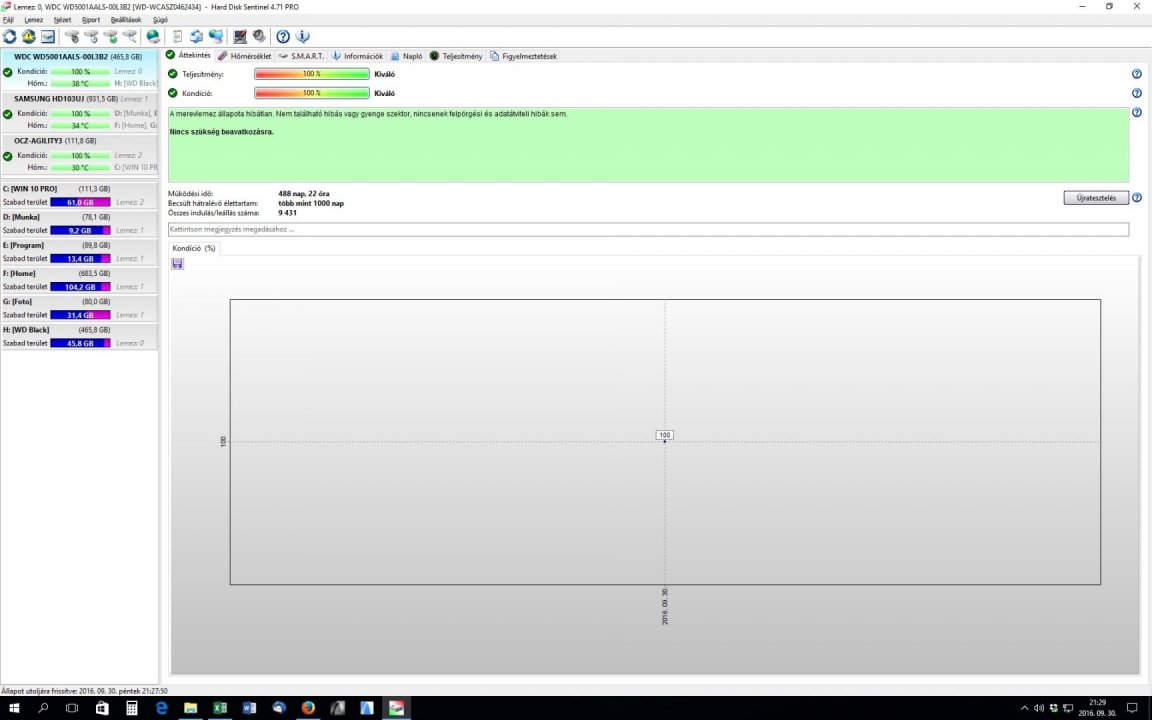The height and width of the screenshot is (720, 1152).
Task: Click the Újratesztelés button
Action: [x=1096, y=198]
